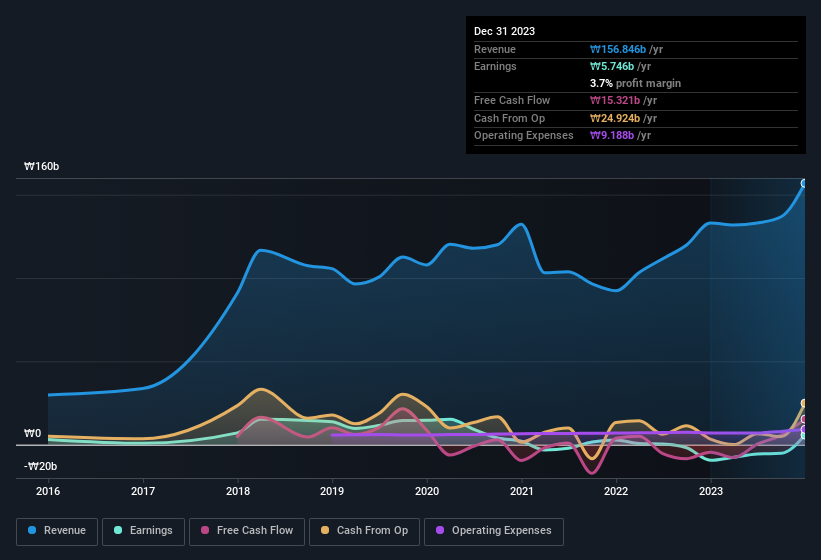Select the 2017 x-axis label

point(143,491)
